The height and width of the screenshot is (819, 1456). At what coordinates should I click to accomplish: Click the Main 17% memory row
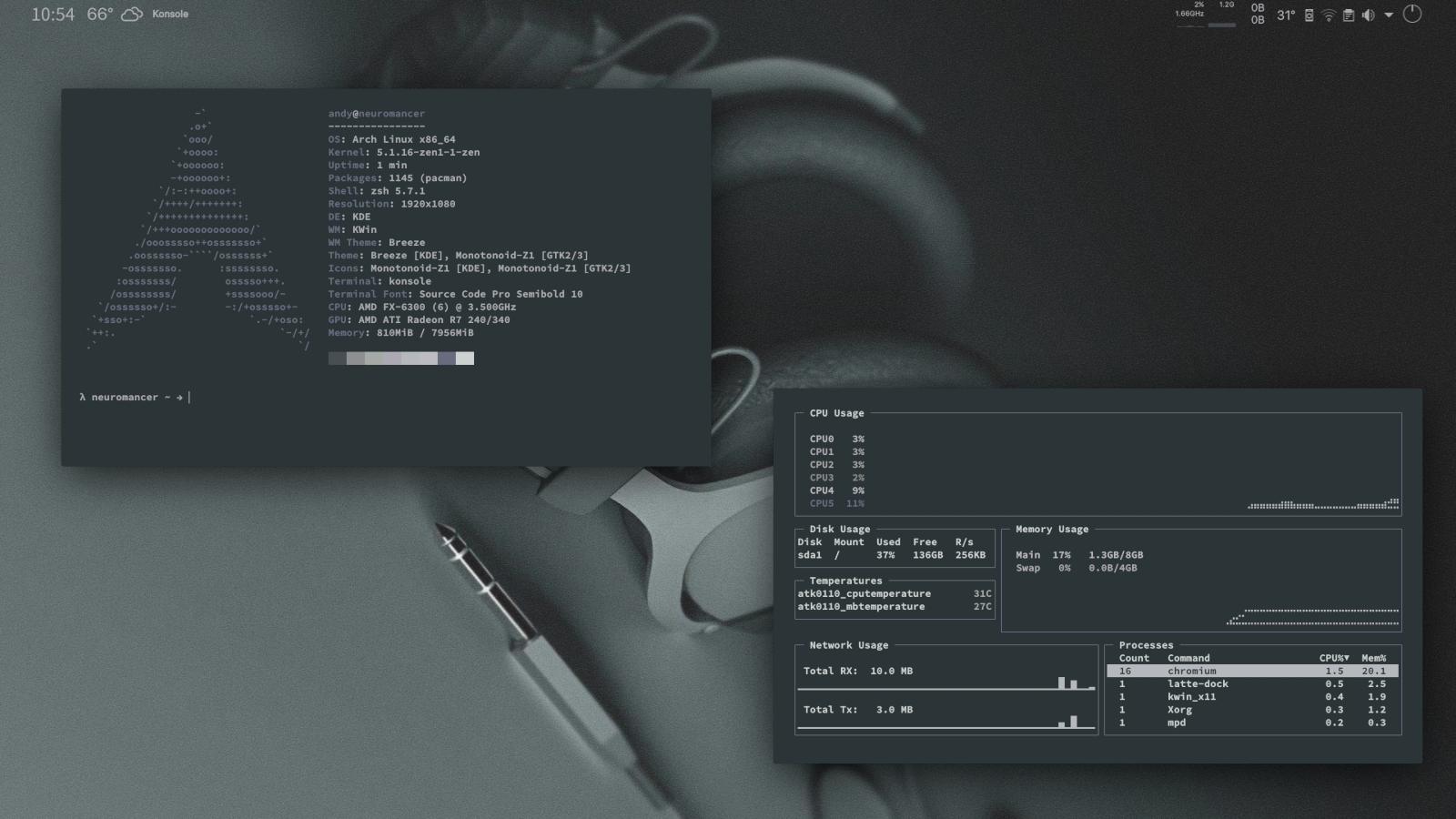click(x=1079, y=555)
